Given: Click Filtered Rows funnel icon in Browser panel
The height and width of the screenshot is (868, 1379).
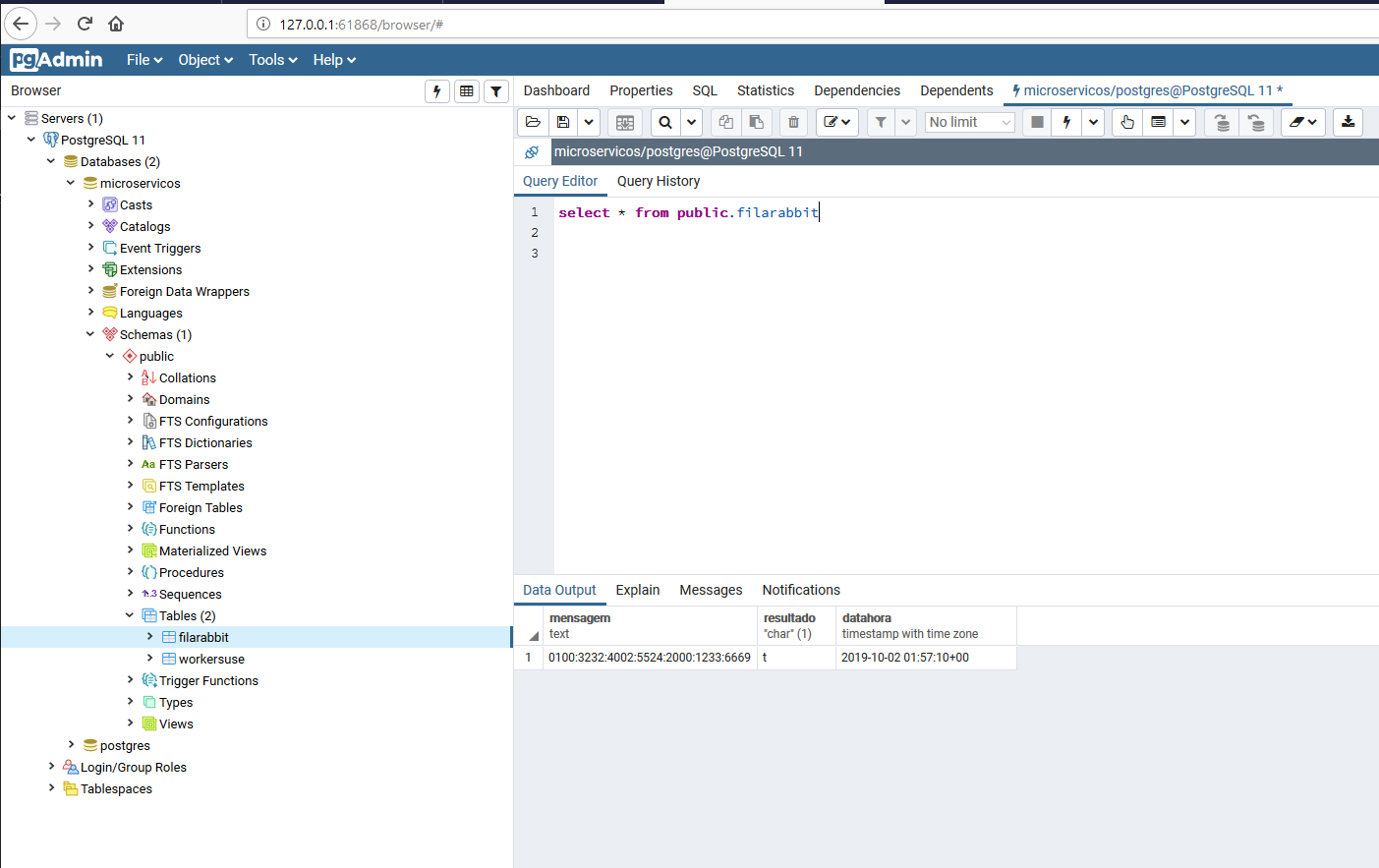Looking at the screenshot, I should (x=496, y=91).
